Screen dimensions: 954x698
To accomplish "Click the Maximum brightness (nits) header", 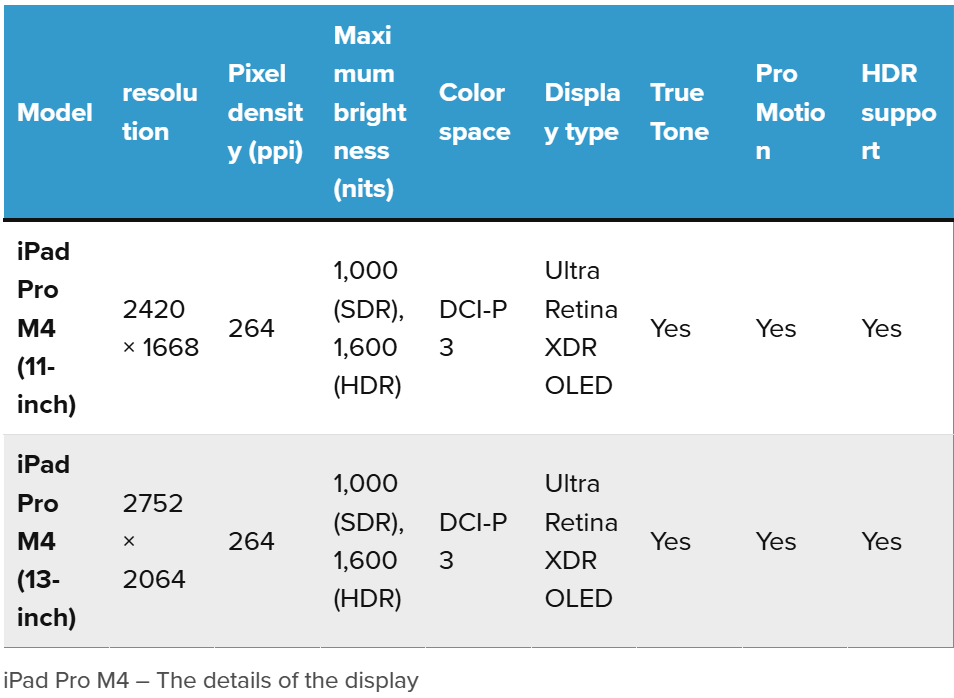I will [x=370, y=112].
